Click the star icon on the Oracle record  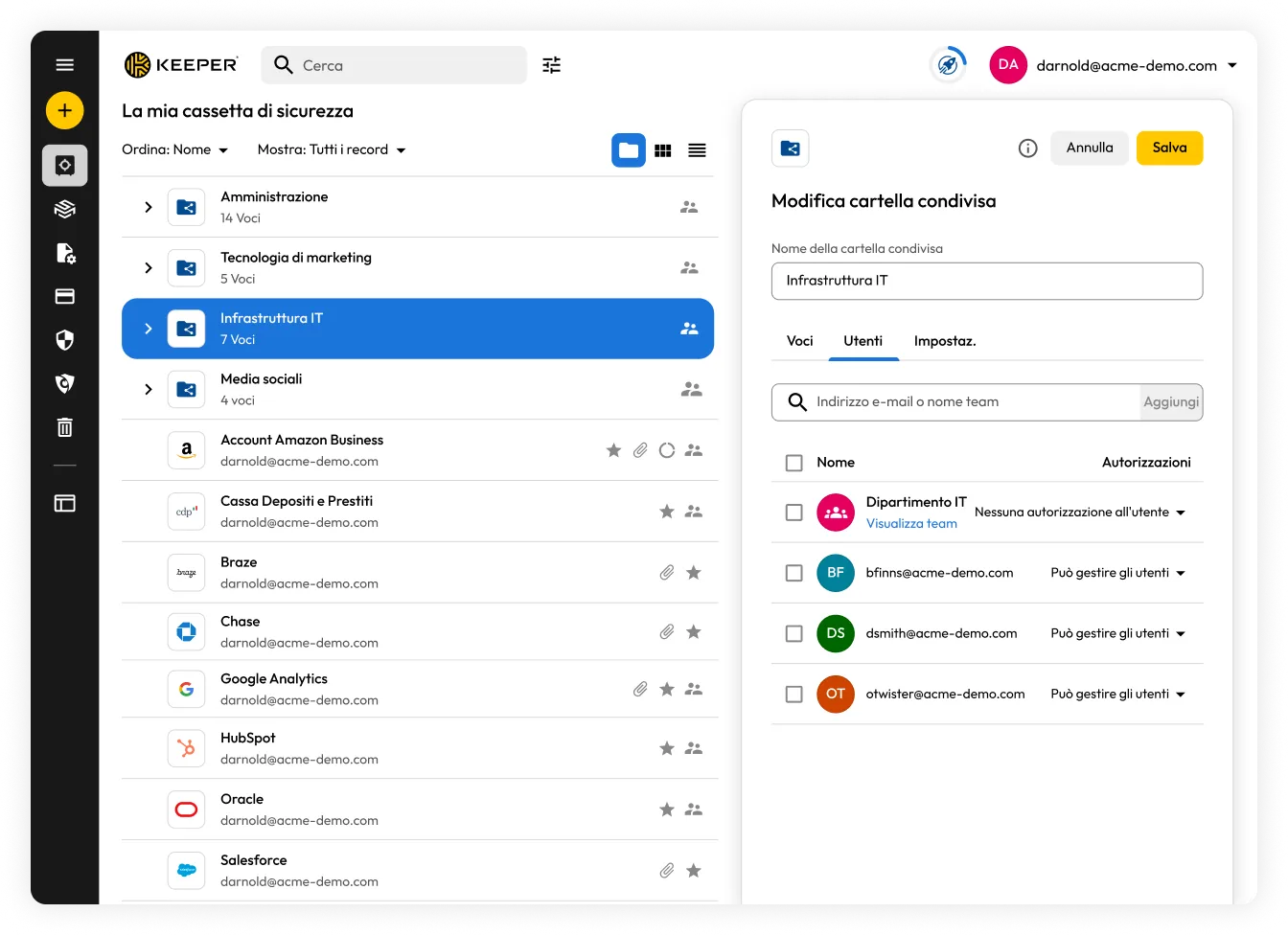pyautogui.click(x=667, y=810)
